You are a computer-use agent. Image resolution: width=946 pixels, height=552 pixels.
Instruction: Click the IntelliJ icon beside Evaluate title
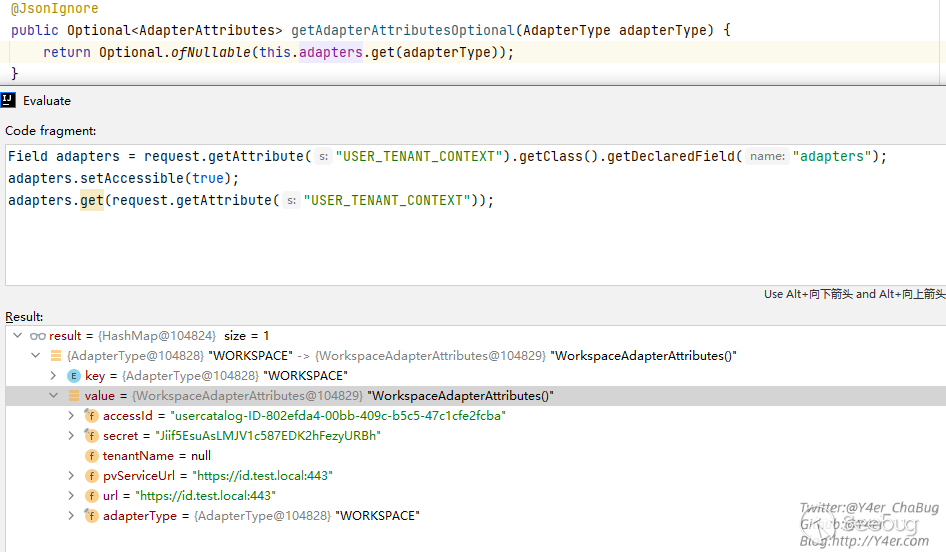[8, 100]
